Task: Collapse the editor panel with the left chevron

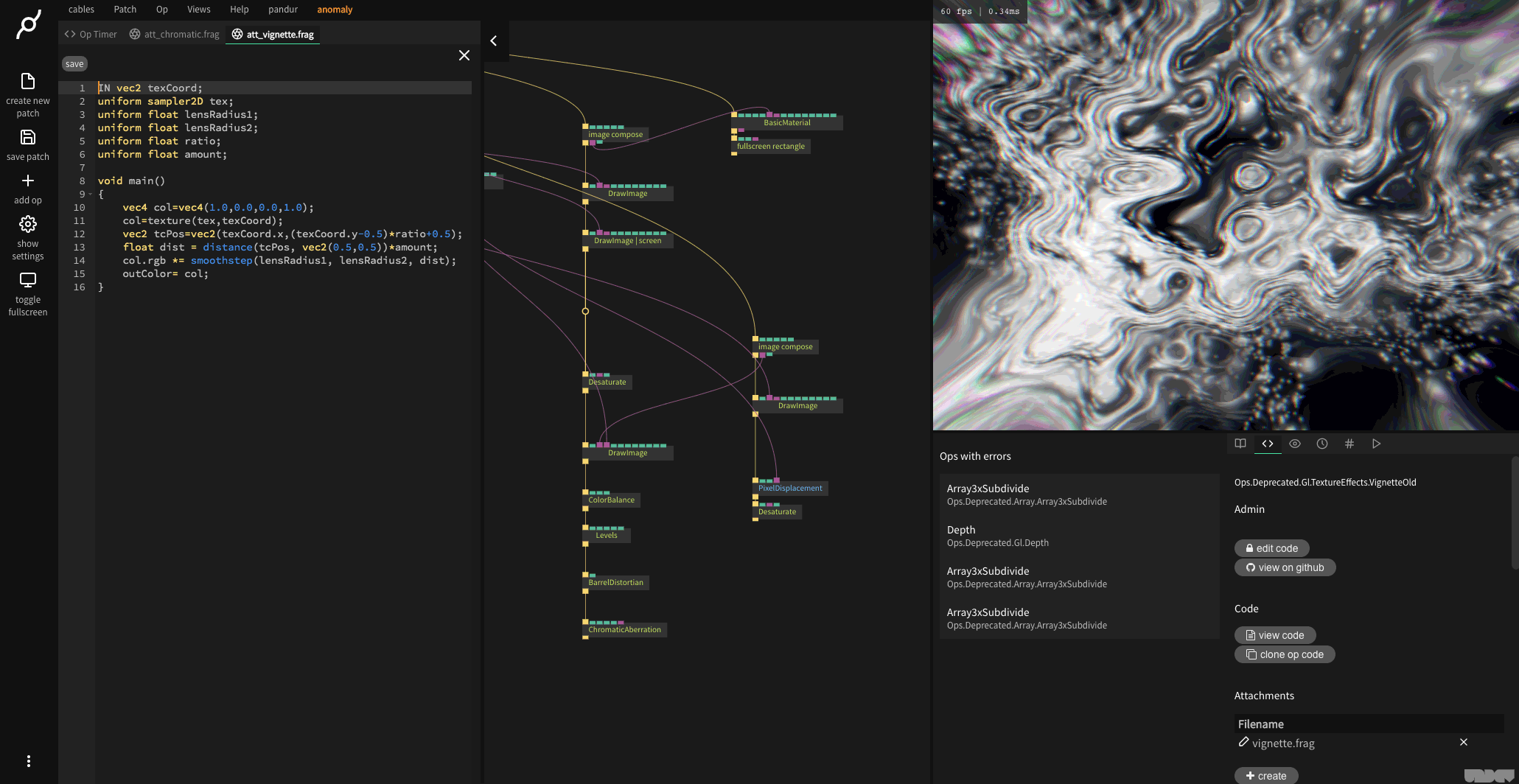Action: pos(494,41)
